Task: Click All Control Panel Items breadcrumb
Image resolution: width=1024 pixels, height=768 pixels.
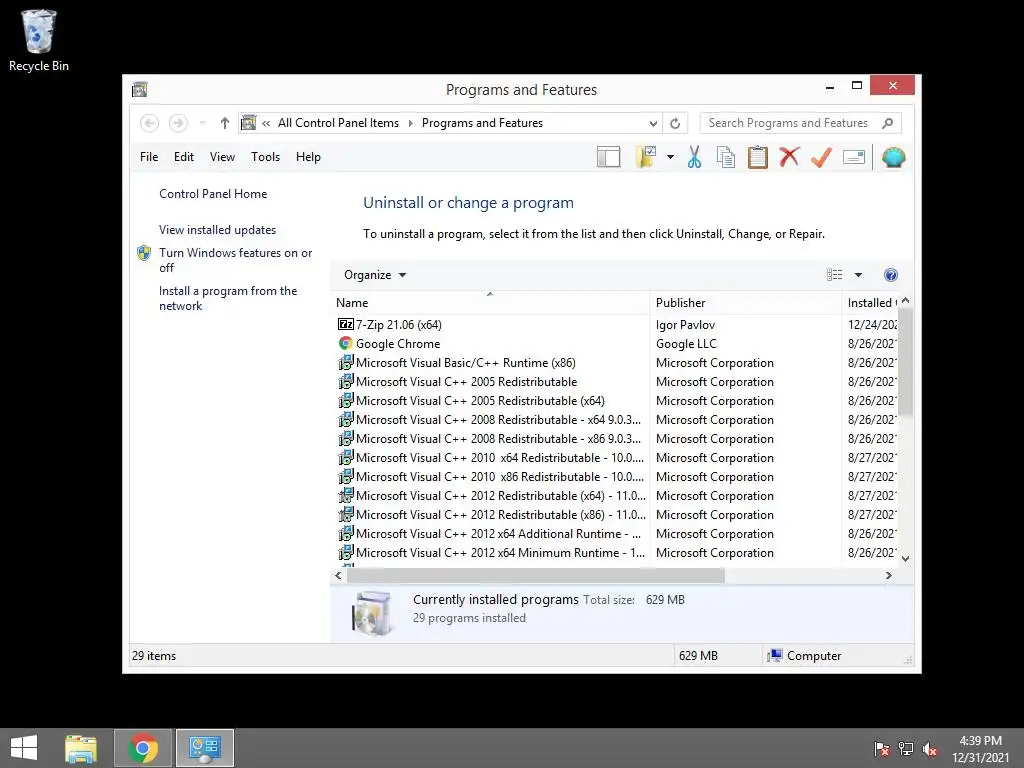Action: pyautogui.click(x=338, y=123)
